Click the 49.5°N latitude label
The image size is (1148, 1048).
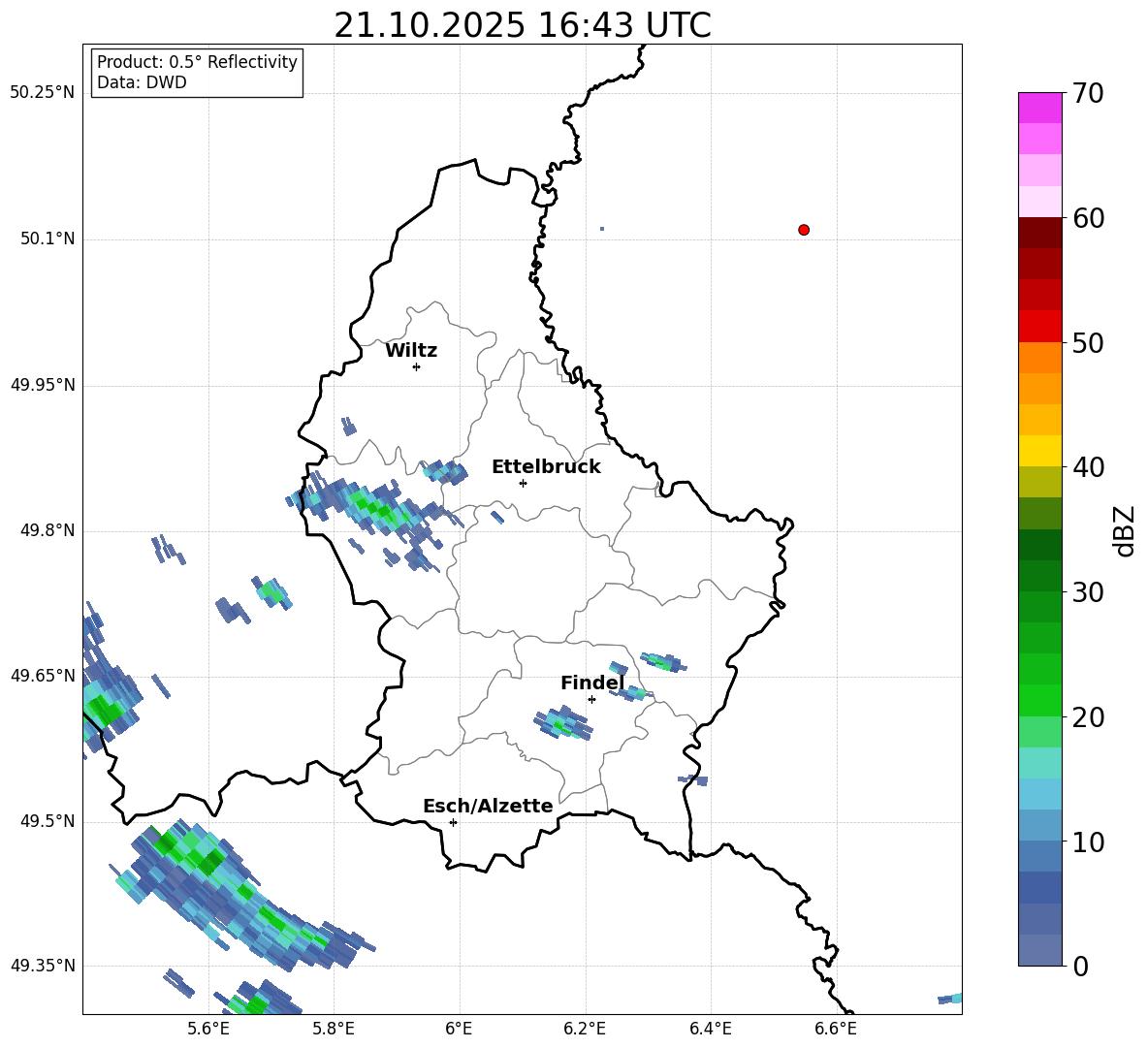click(48, 821)
